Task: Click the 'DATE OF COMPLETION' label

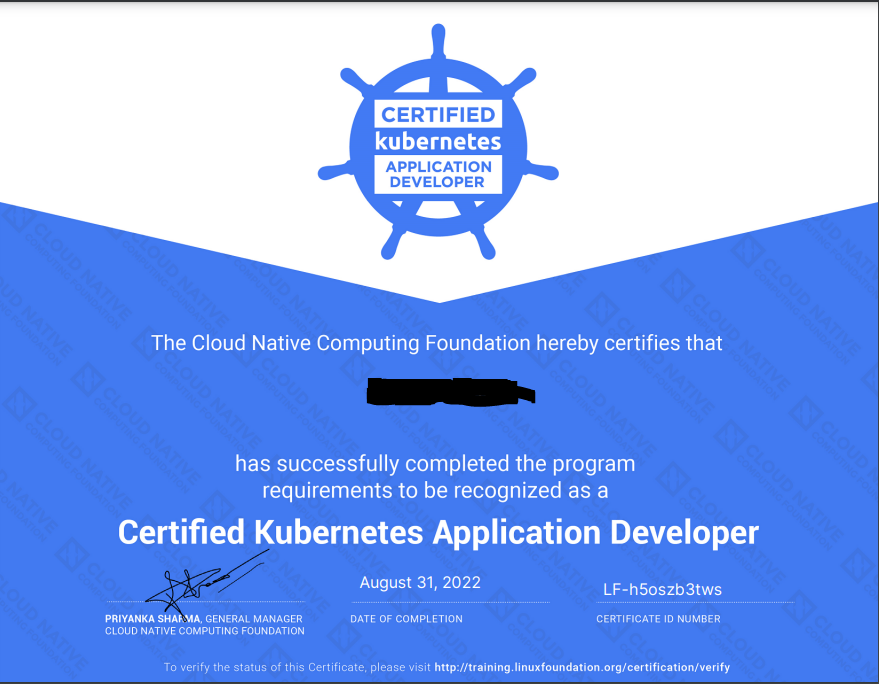Action: pyautogui.click(x=406, y=619)
